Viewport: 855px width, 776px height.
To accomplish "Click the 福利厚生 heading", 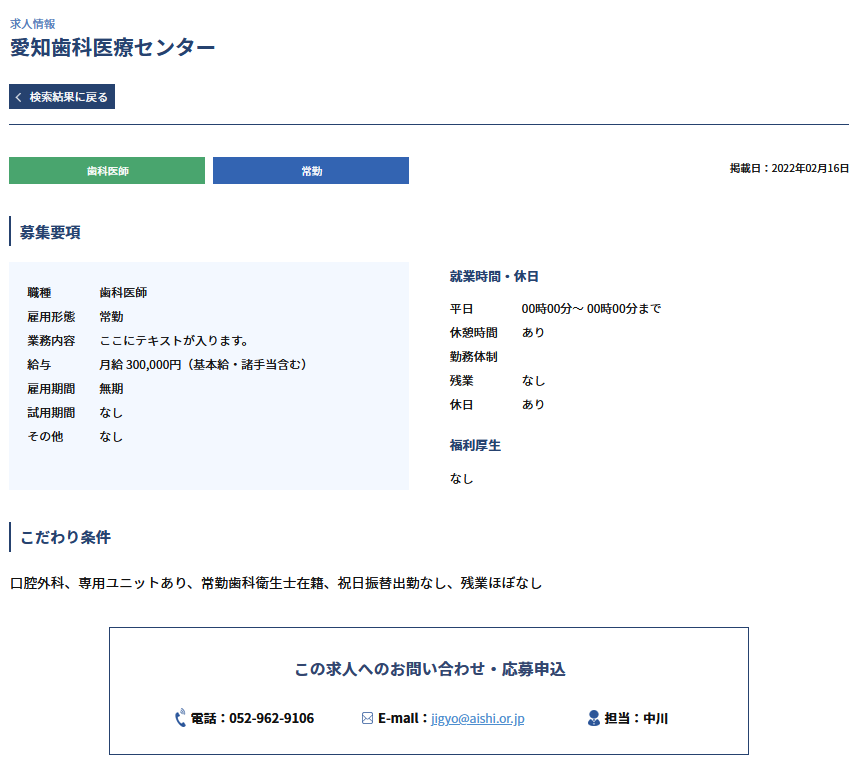I will tap(475, 446).
